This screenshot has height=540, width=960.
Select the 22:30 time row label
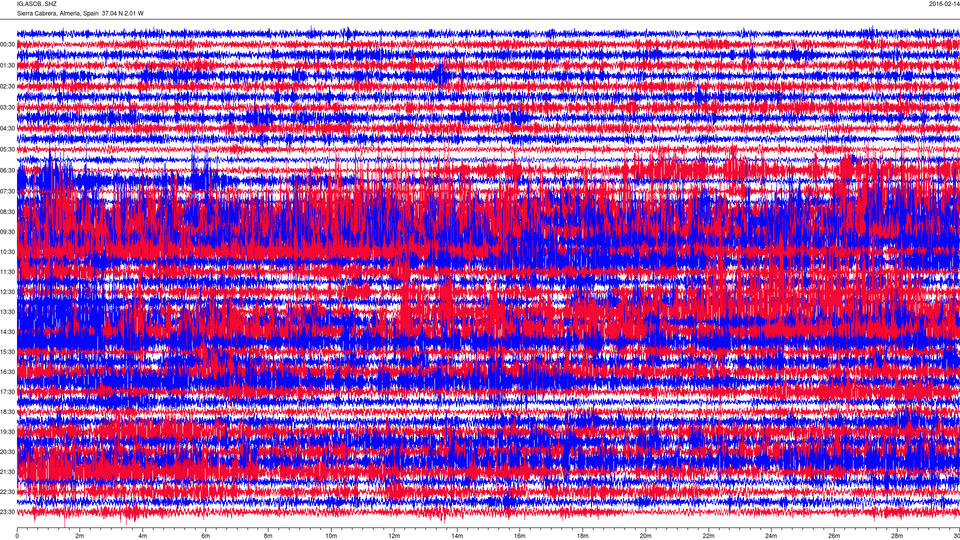[8, 492]
